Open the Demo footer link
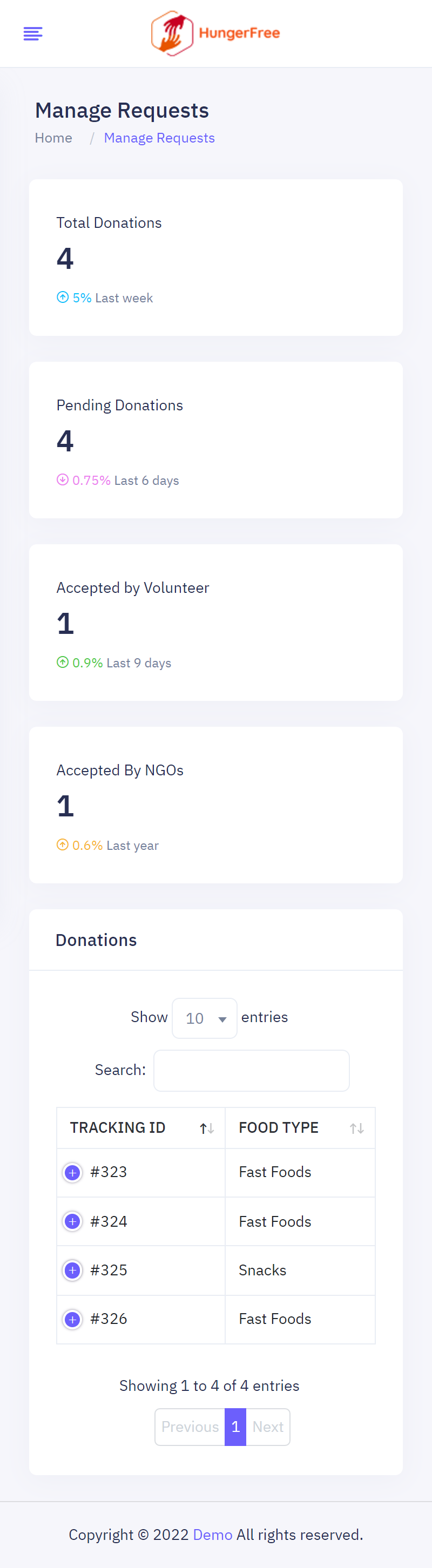432x1568 pixels. pyautogui.click(x=212, y=1535)
